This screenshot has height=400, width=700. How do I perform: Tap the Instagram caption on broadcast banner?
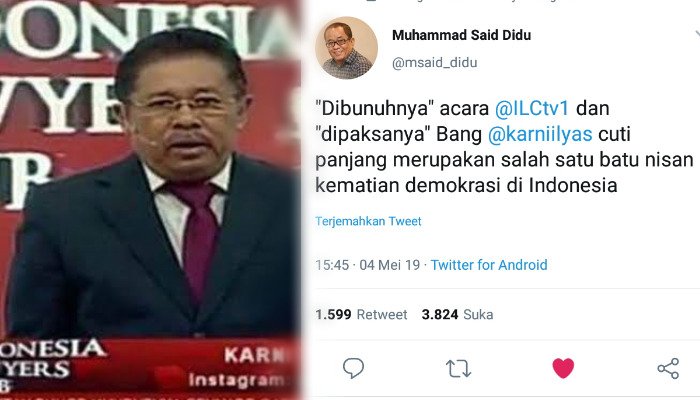[236, 380]
